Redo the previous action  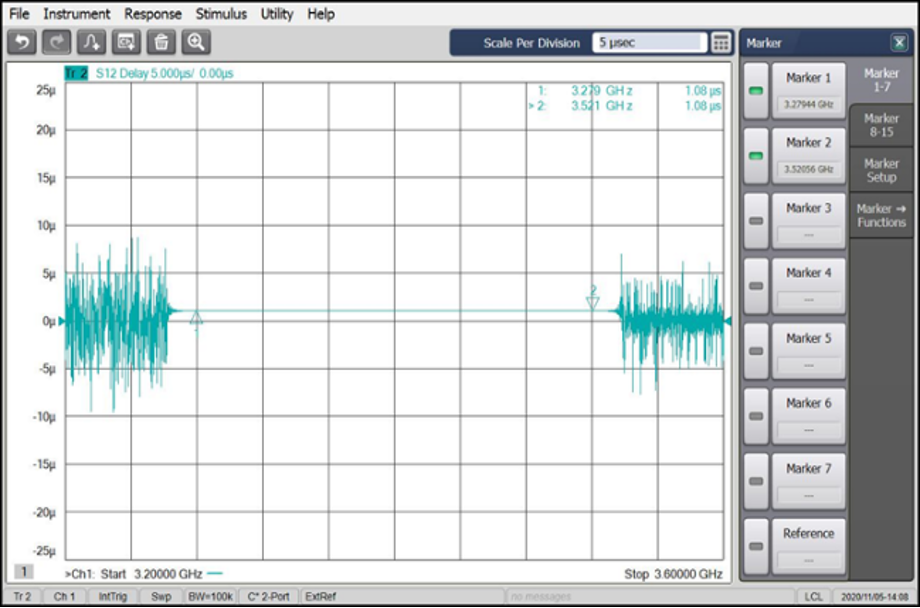click(x=56, y=42)
